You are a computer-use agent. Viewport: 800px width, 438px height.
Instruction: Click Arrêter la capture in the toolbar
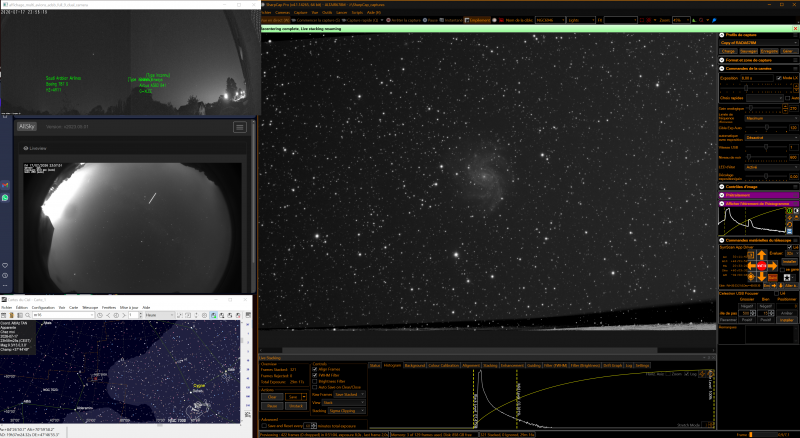(x=403, y=20)
